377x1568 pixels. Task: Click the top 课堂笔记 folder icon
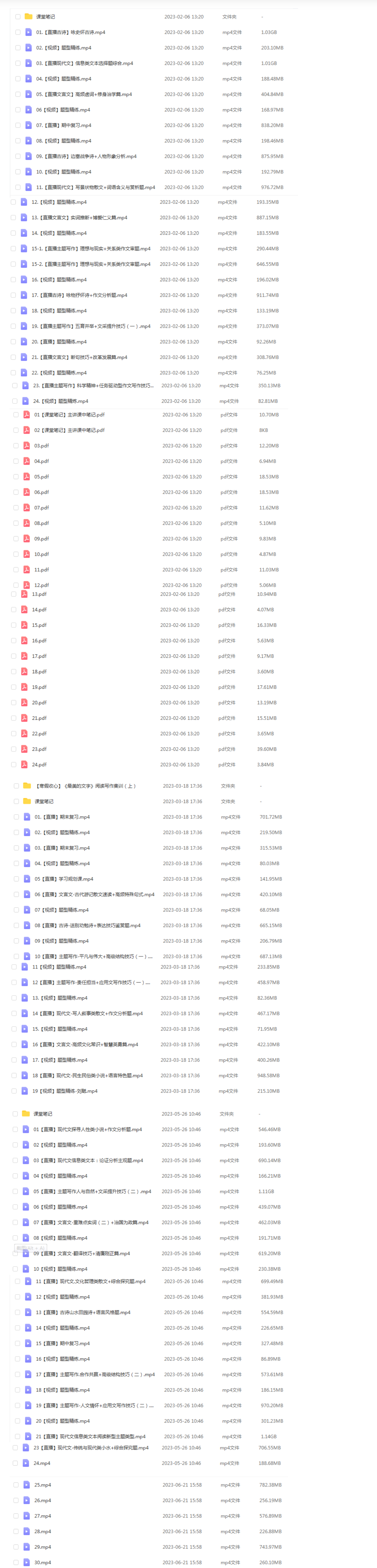(x=28, y=16)
